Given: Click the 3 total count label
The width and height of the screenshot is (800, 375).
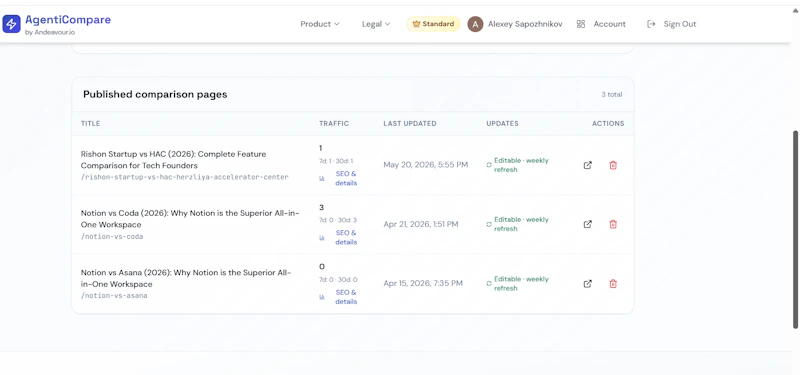Looking at the screenshot, I should coord(612,94).
